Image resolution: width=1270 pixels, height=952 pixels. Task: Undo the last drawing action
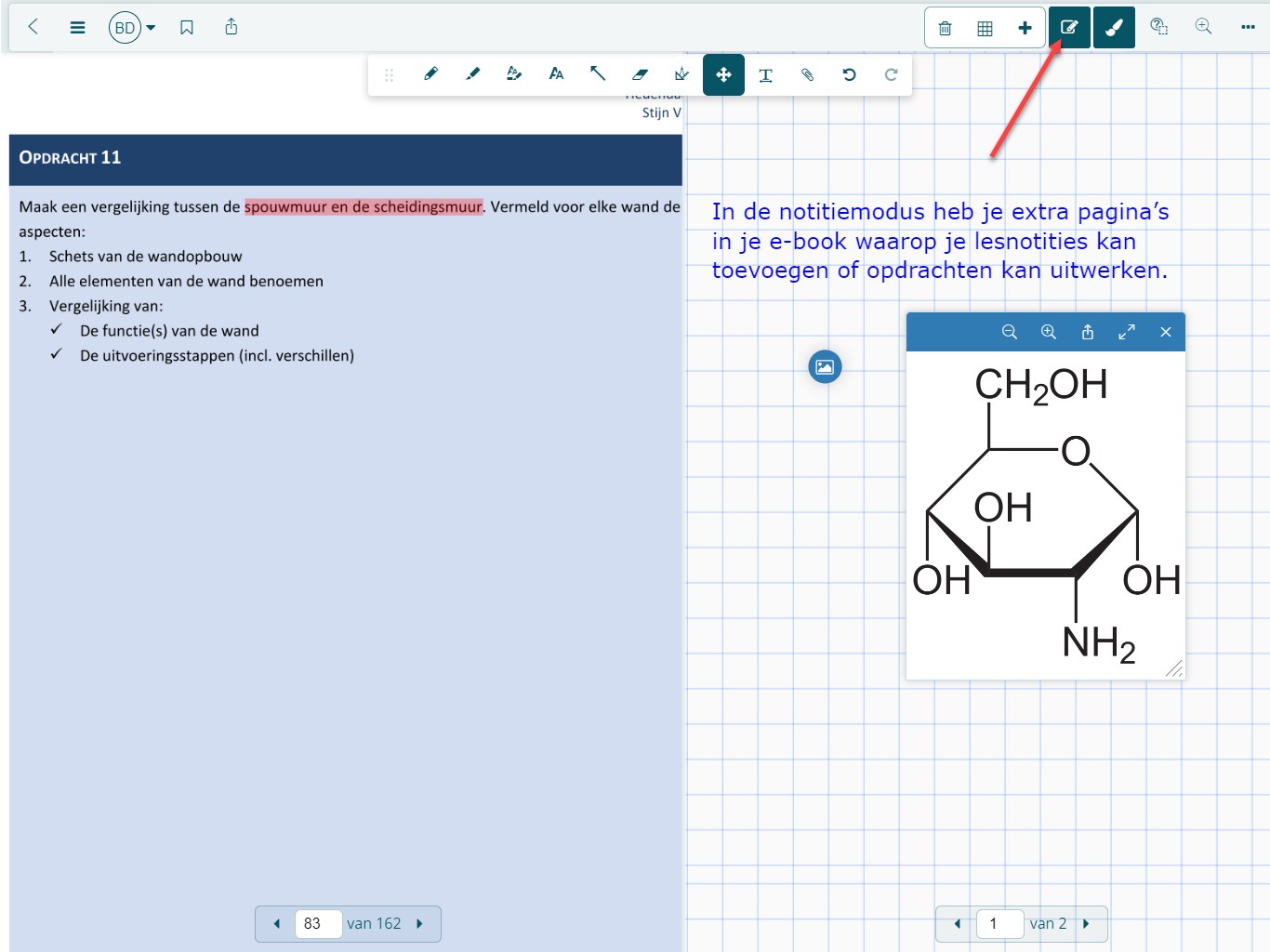click(850, 74)
